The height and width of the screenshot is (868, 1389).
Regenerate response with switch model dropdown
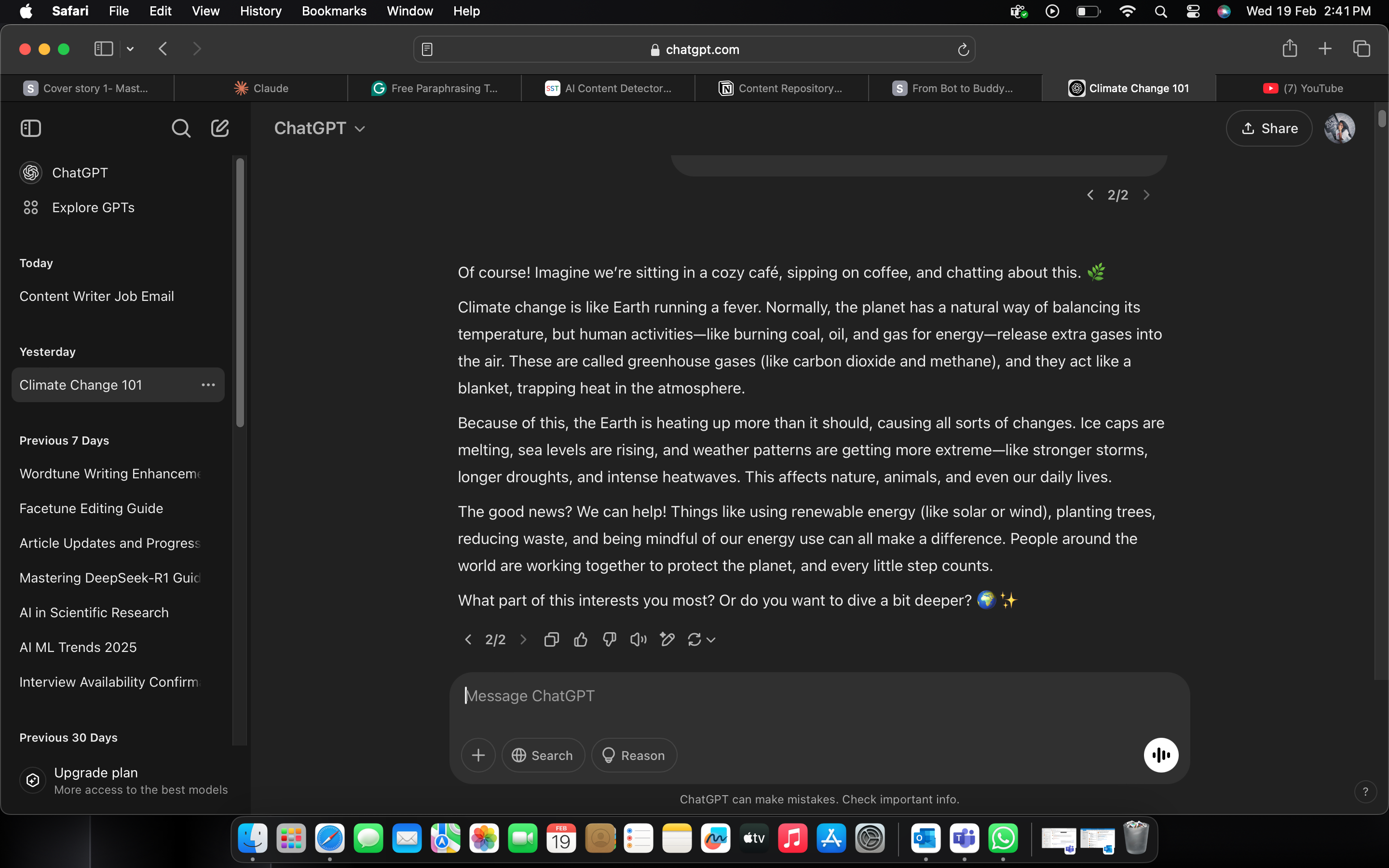tap(701, 639)
